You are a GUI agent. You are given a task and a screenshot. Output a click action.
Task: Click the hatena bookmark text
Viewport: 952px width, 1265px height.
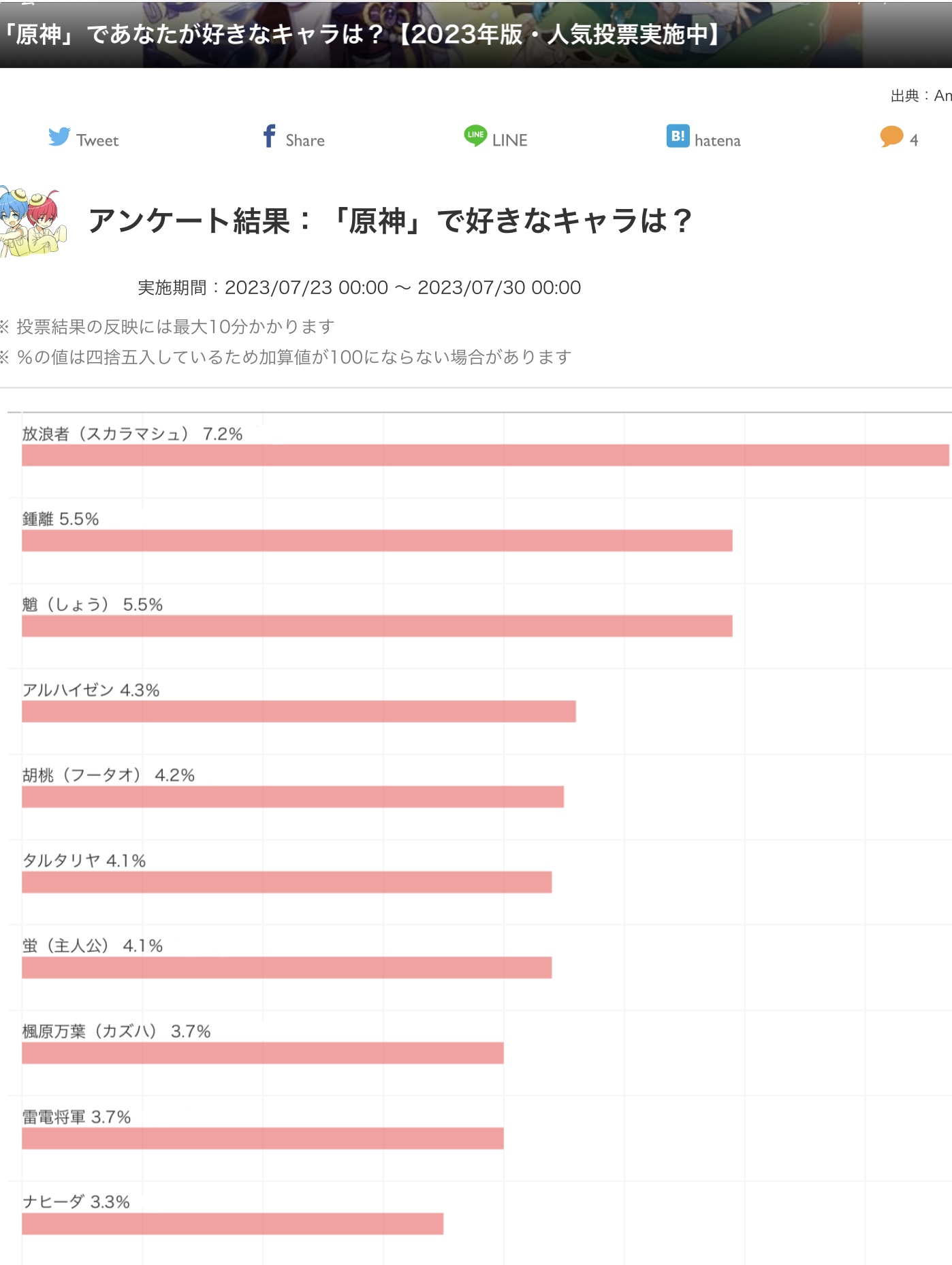pos(718,141)
